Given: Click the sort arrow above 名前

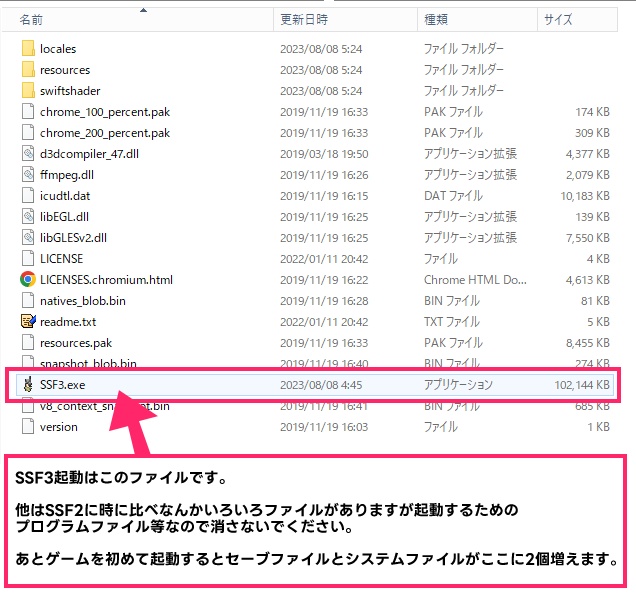Looking at the screenshot, I should (x=143, y=10).
